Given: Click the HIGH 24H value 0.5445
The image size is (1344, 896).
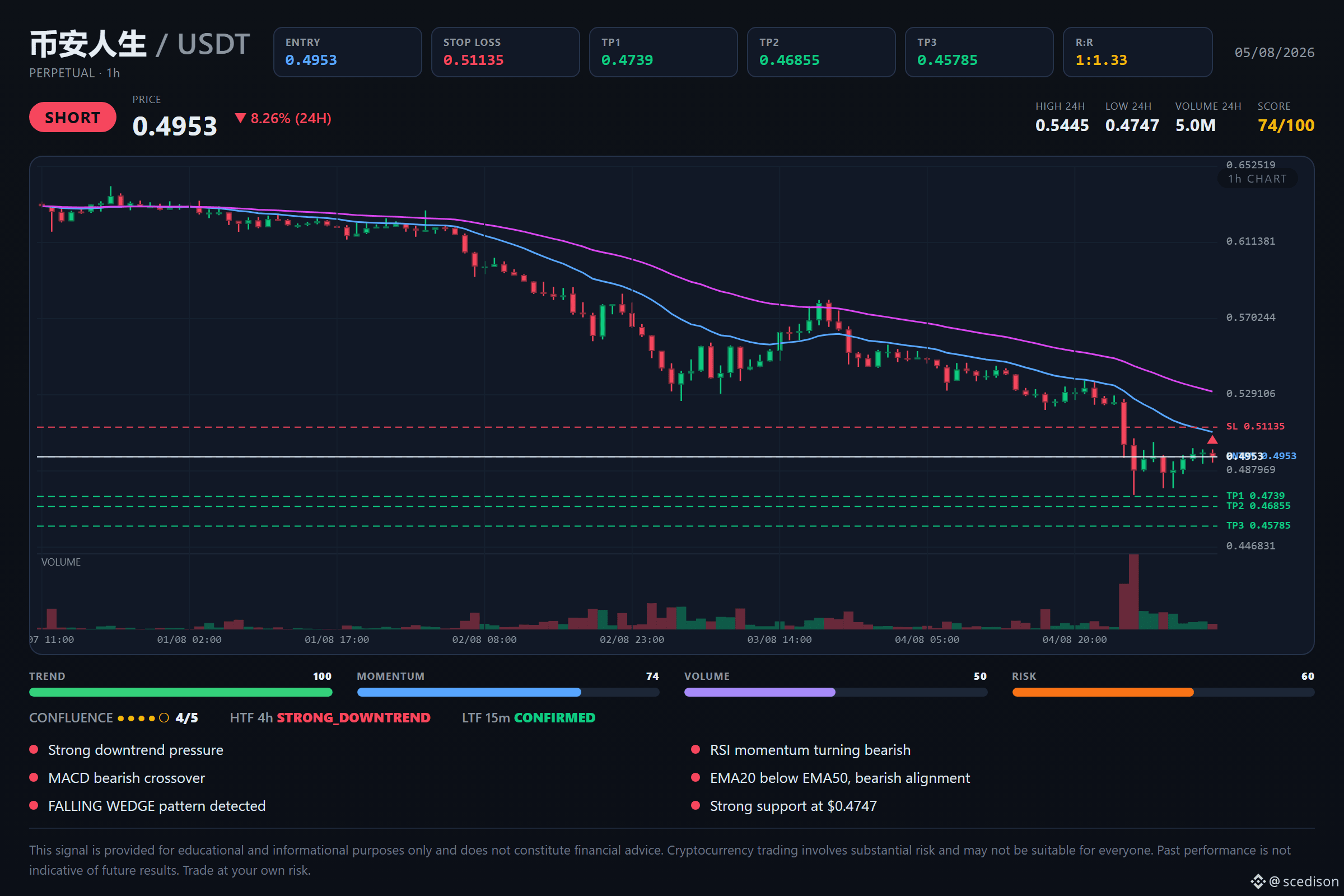Looking at the screenshot, I should tap(1062, 125).
